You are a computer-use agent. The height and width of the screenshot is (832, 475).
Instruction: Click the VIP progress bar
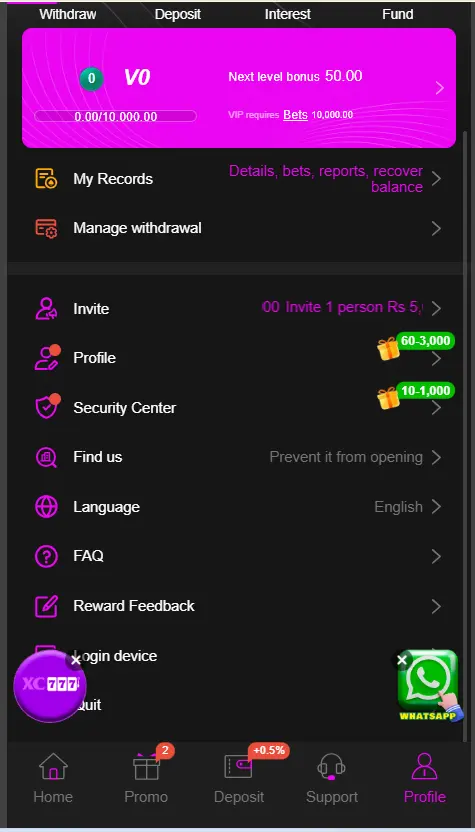pyautogui.click(x=116, y=116)
